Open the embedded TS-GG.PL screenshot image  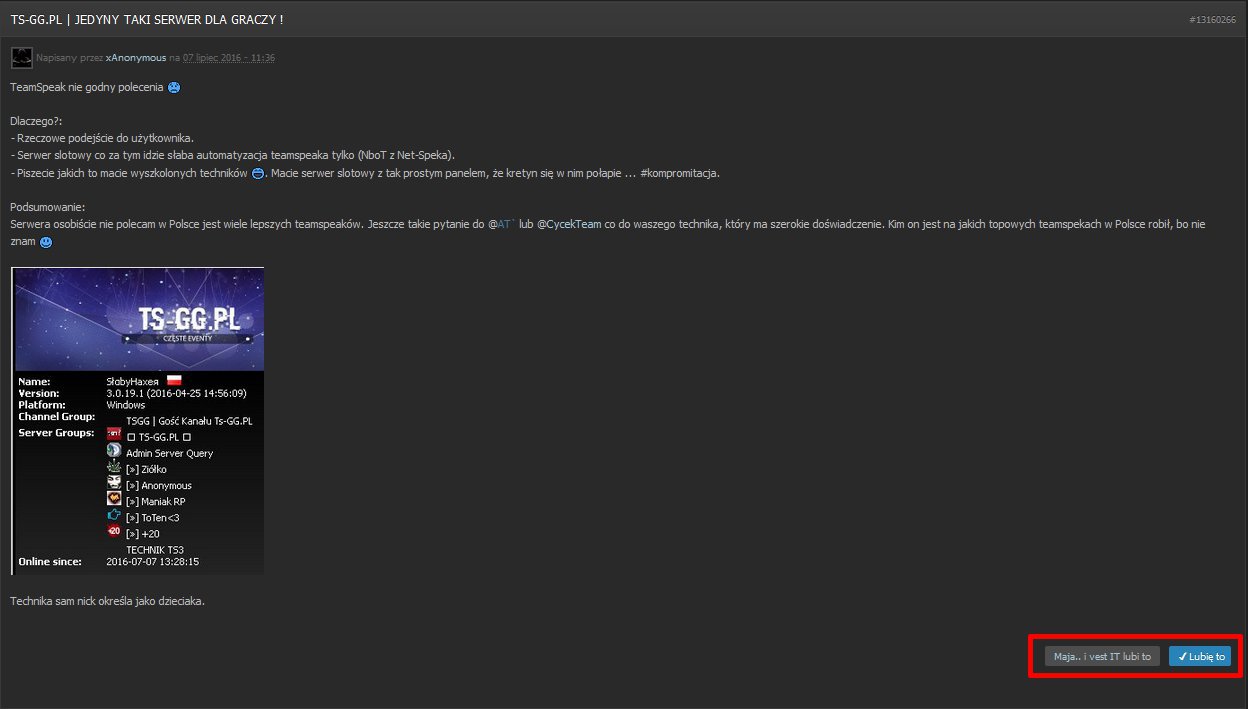[x=138, y=421]
